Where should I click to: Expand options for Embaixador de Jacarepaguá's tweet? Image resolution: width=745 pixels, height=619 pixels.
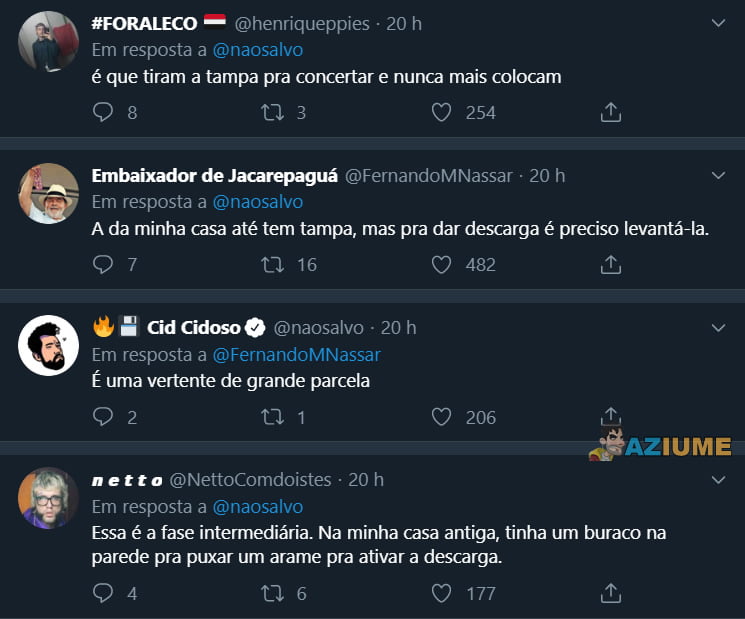718,176
